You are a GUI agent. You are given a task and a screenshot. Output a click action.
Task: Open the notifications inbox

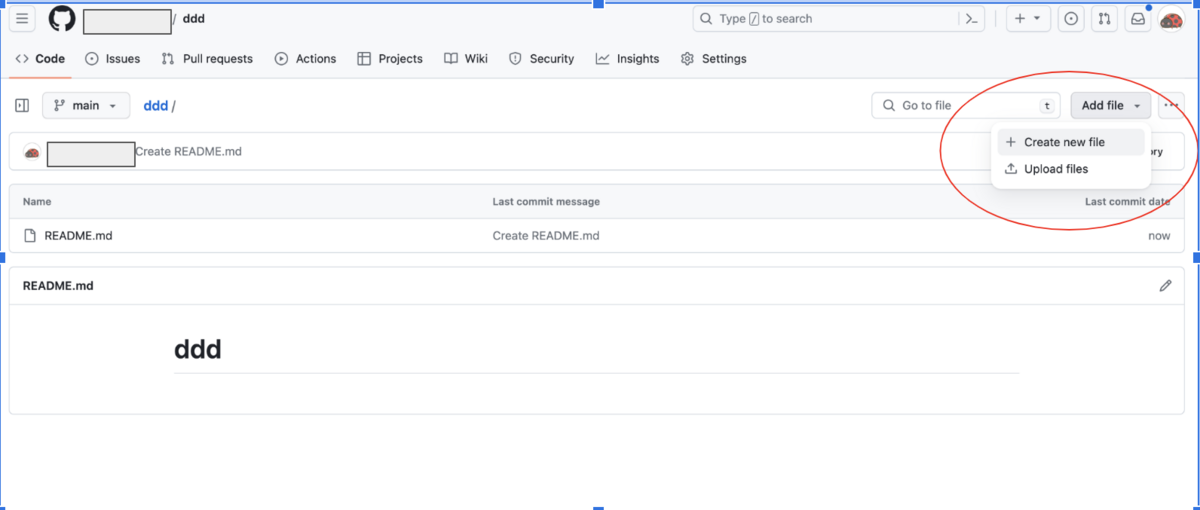click(1138, 19)
